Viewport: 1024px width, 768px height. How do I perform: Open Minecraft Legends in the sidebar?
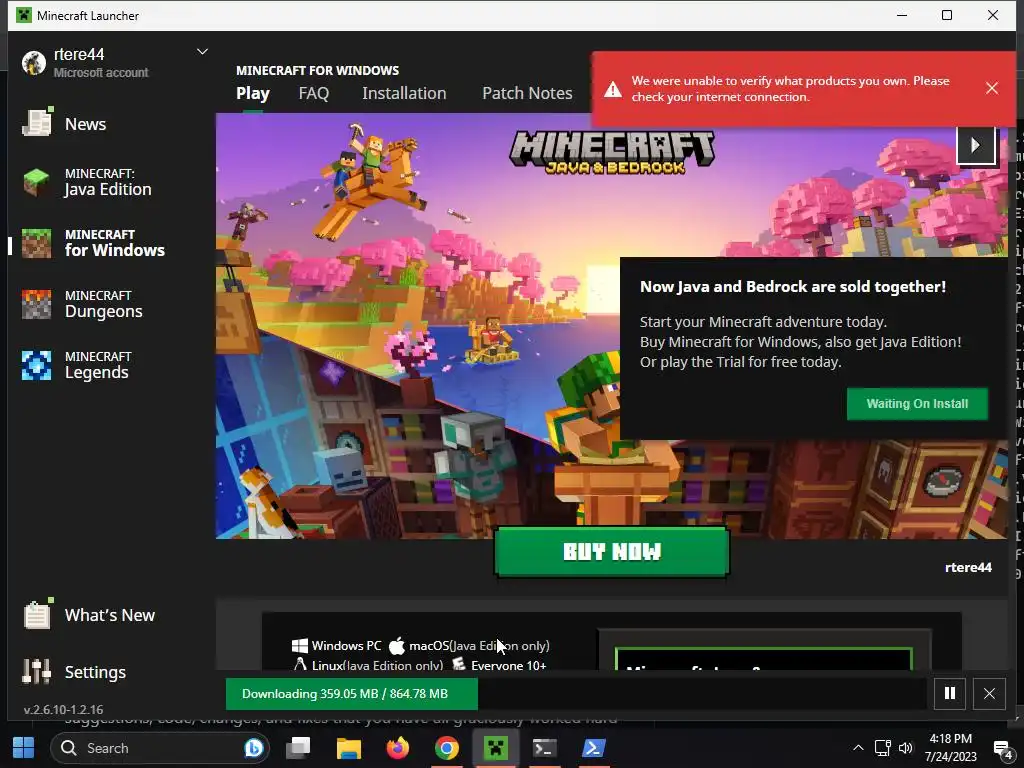pyautogui.click(x=76, y=366)
